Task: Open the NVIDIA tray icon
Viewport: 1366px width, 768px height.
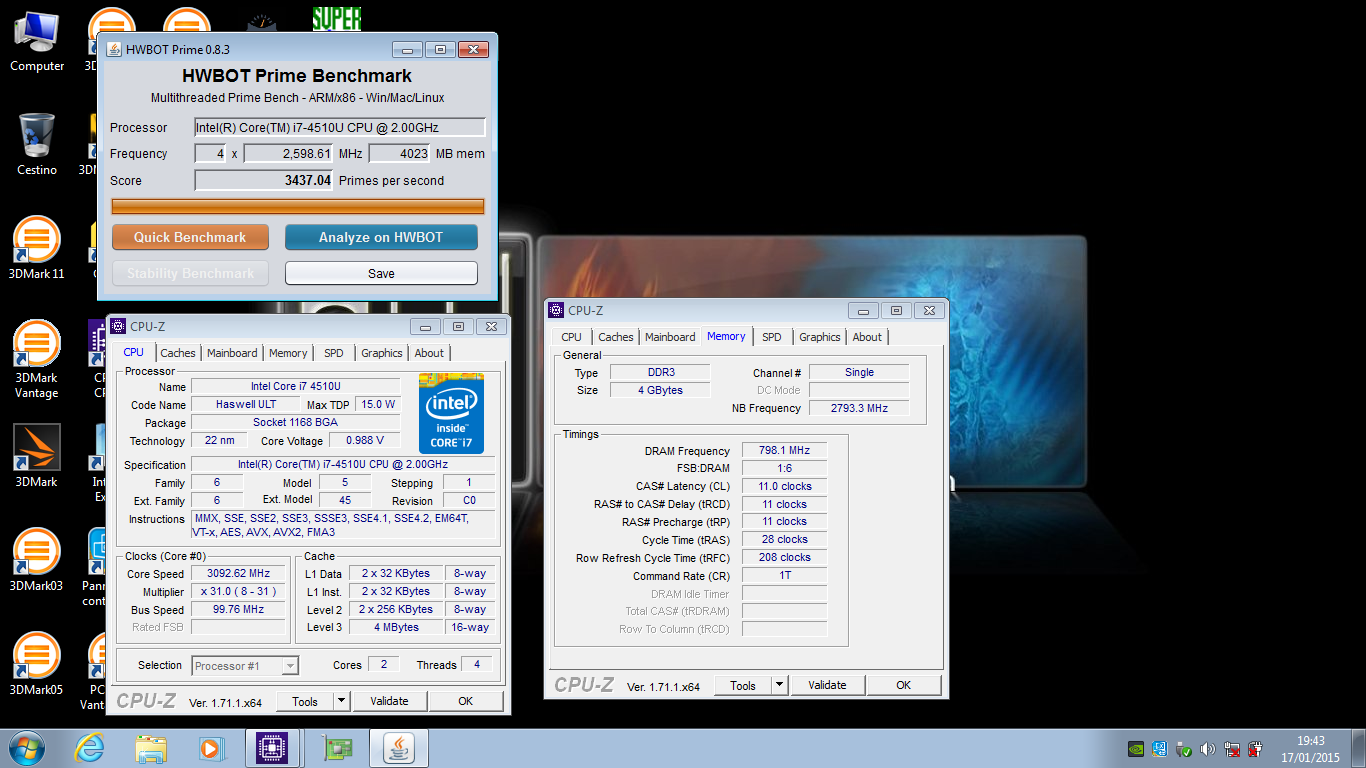Action: [x=1136, y=748]
